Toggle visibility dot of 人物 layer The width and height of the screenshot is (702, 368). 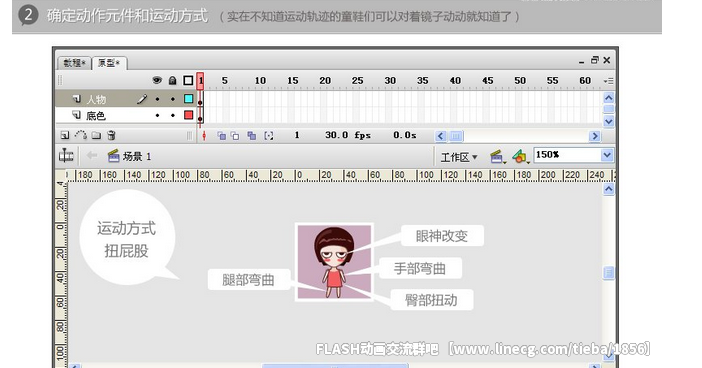[x=157, y=99]
